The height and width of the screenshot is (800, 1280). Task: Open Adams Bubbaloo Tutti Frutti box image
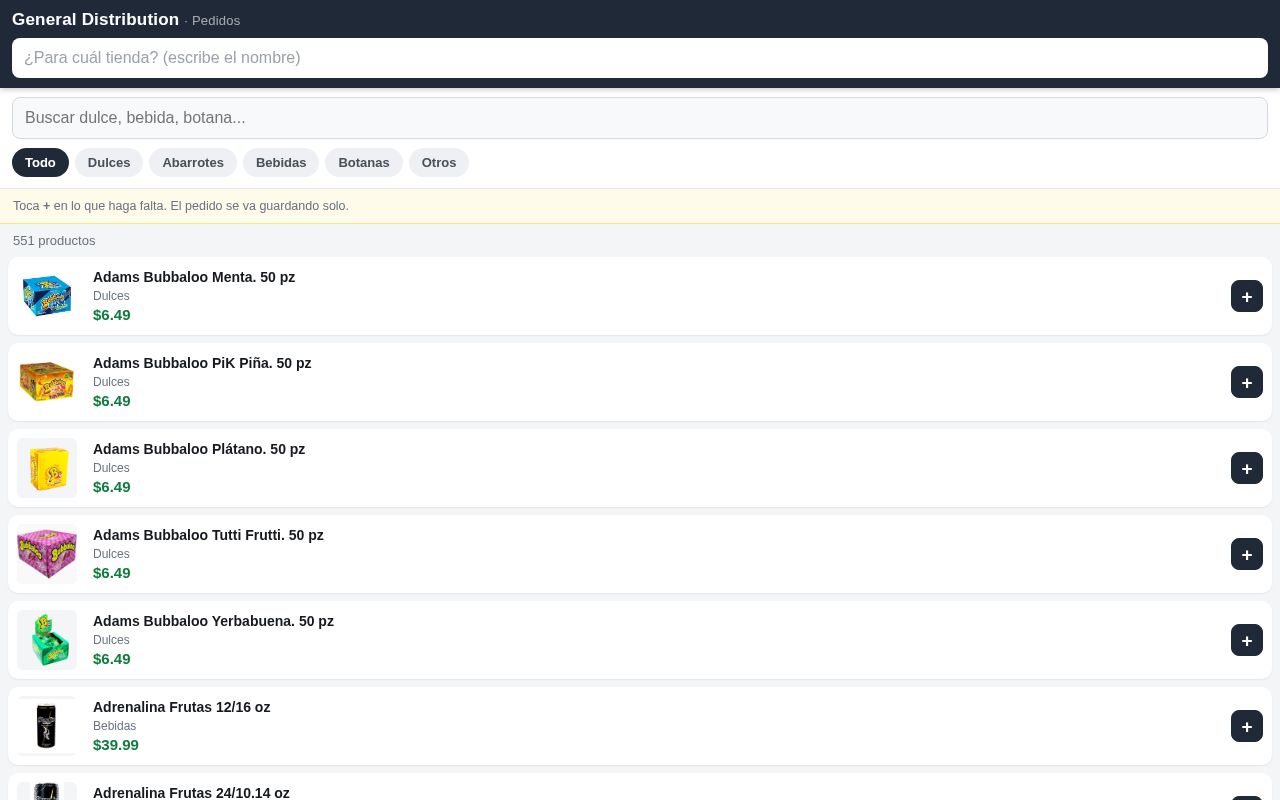47,554
